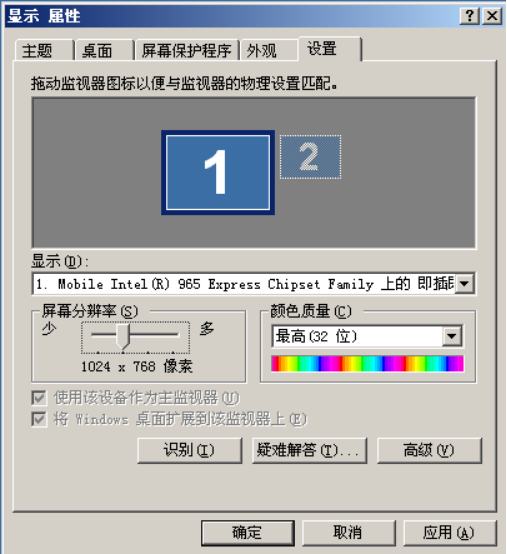Close the 显示 属性 dialog

[x=492, y=16]
